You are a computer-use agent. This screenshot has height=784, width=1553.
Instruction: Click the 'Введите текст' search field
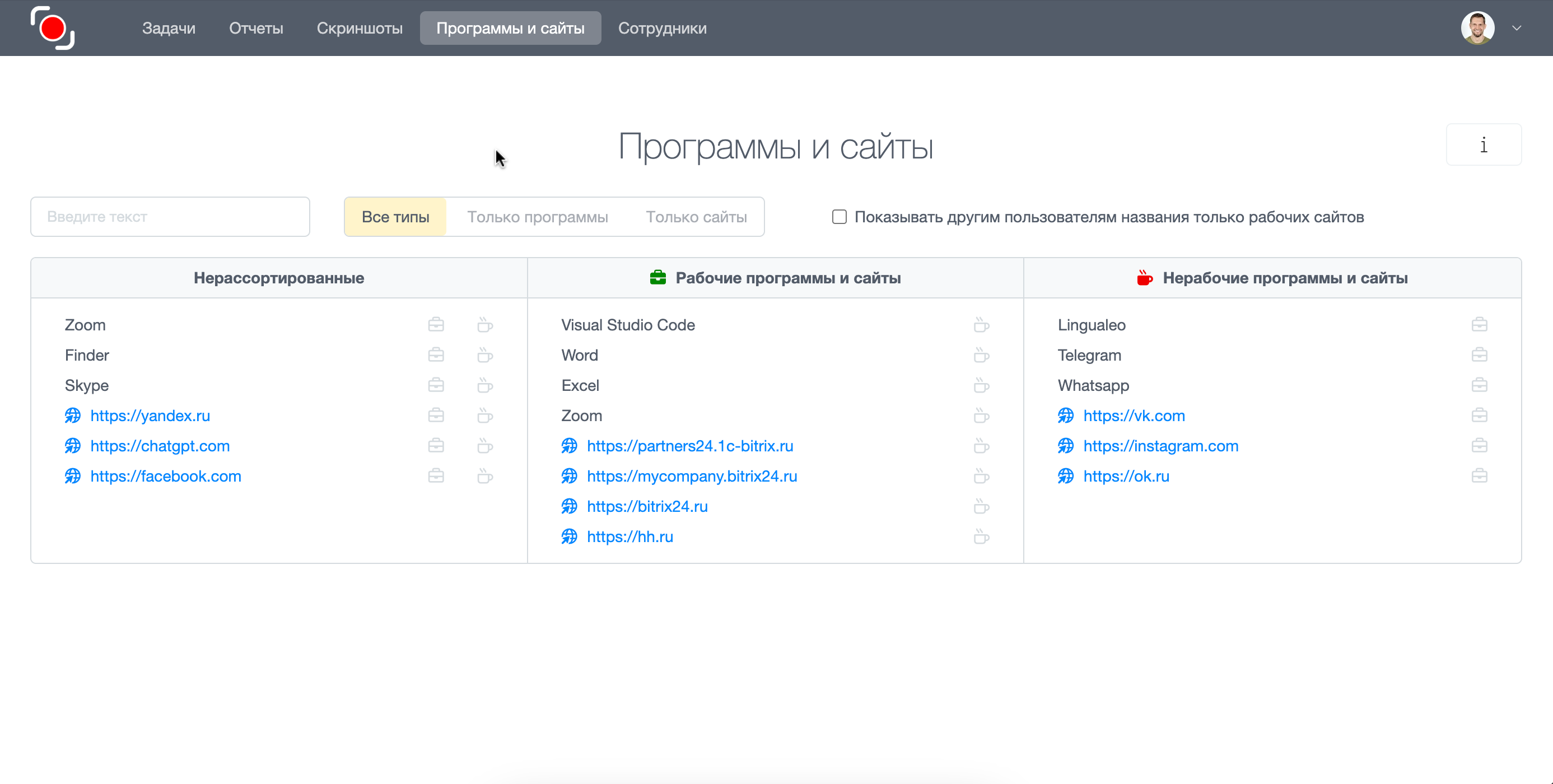[x=170, y=217]
